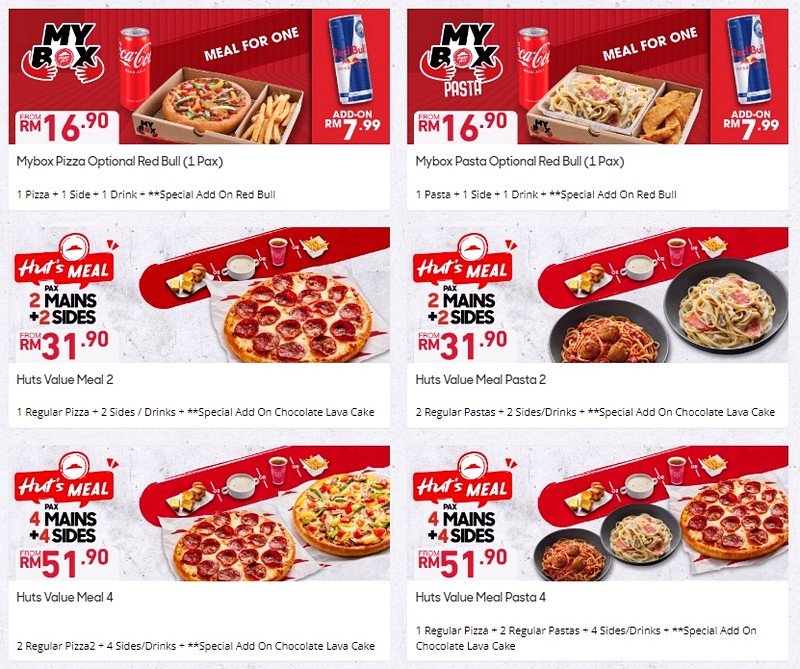
Task: Open the Huts Value Meal Pasta 4 title
Action: tap(481, 597)
